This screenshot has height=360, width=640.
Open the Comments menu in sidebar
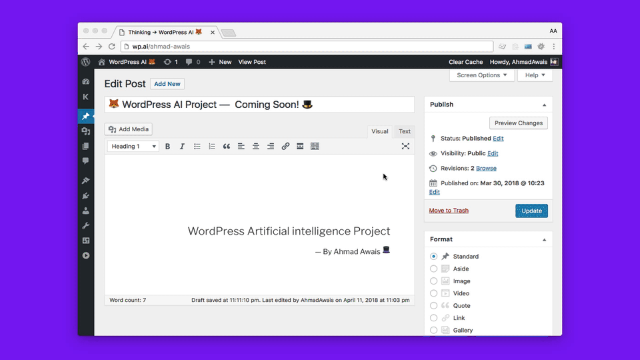click(86, 161)
